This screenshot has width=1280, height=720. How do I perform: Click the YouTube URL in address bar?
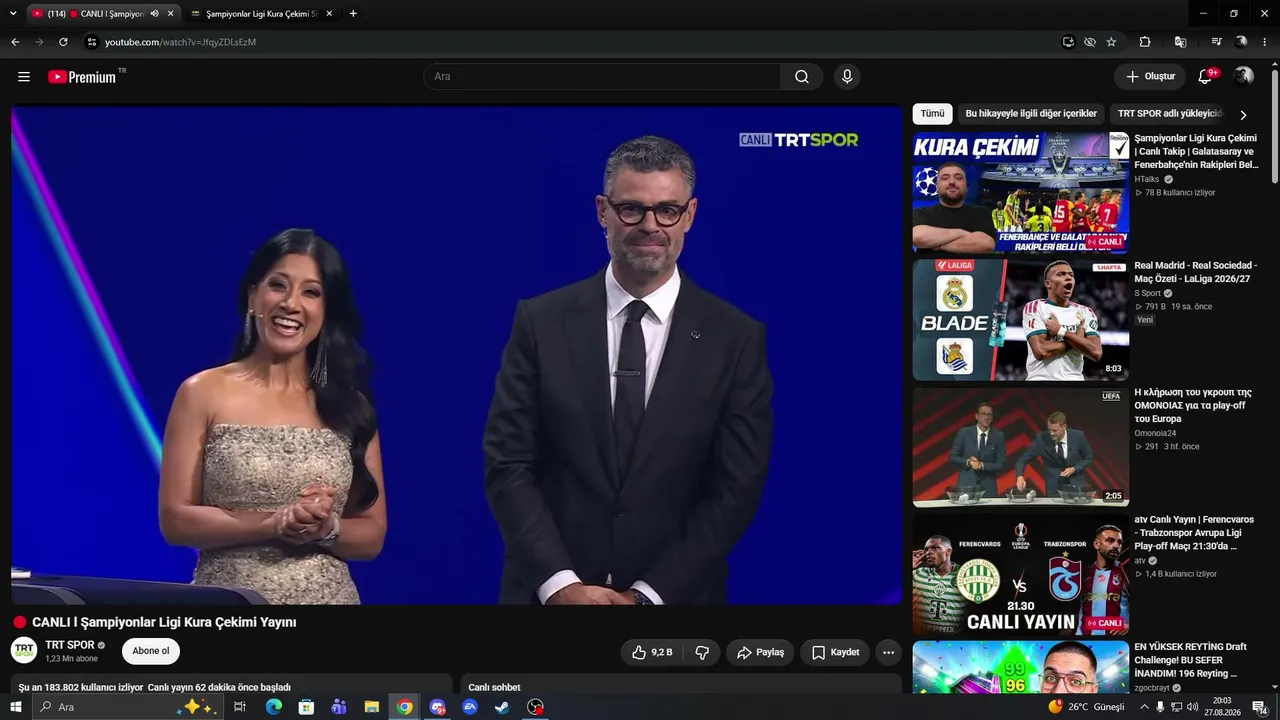coord(181,42)
